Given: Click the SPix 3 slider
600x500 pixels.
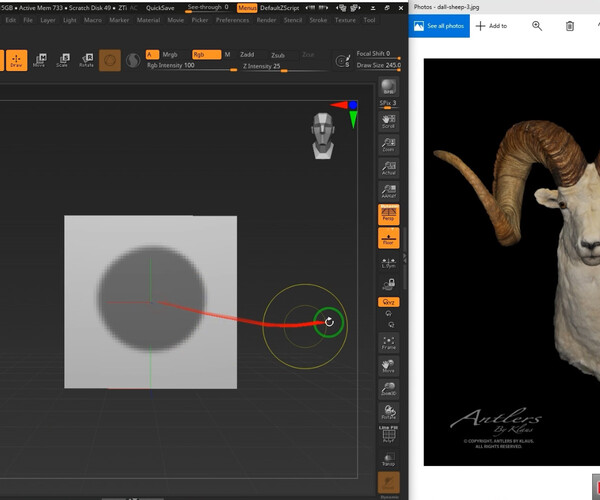Looking at the screenshot, I should click(x=388, y=104).
